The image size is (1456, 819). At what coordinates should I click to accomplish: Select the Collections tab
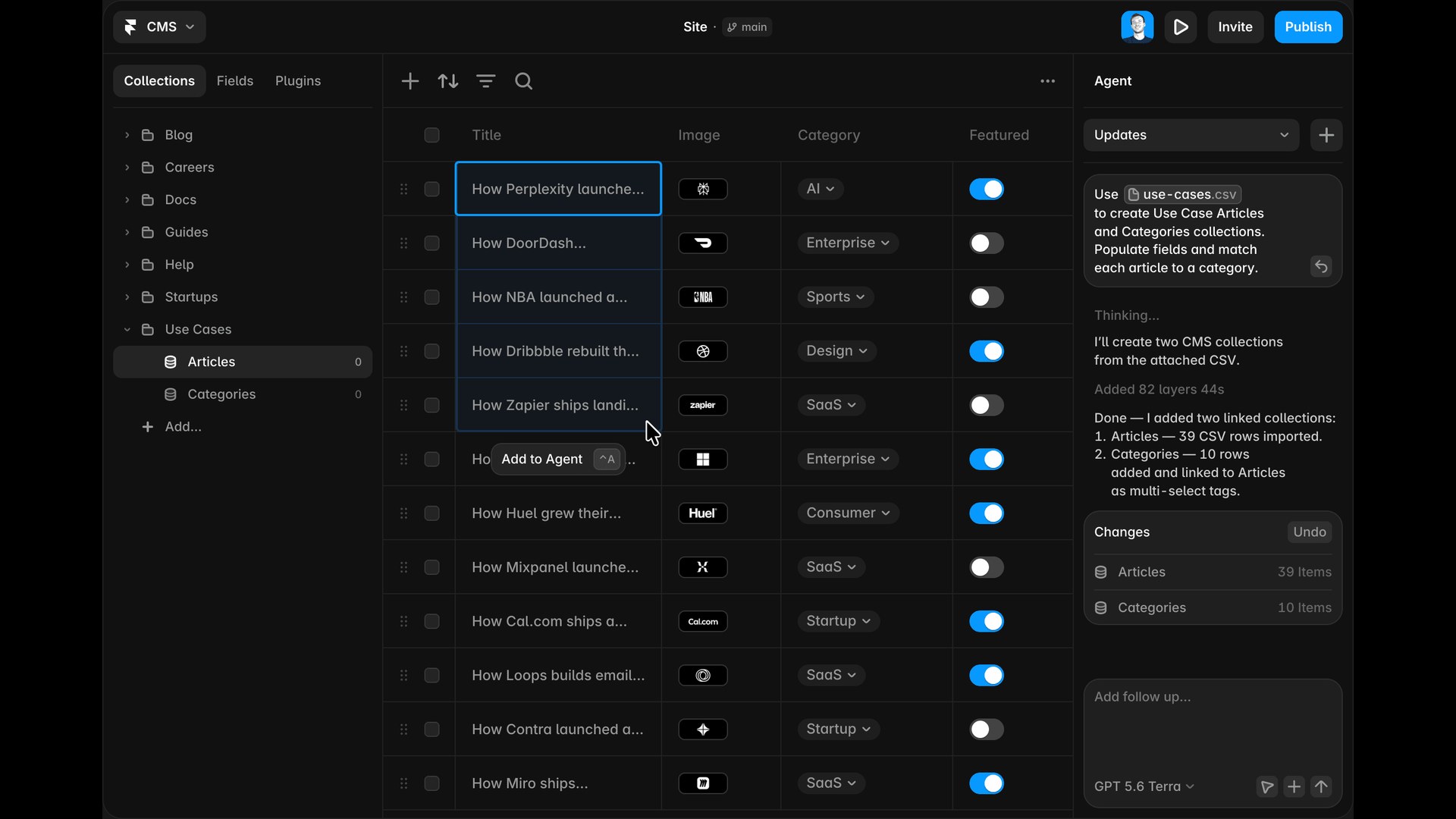[x=159, y=81]
